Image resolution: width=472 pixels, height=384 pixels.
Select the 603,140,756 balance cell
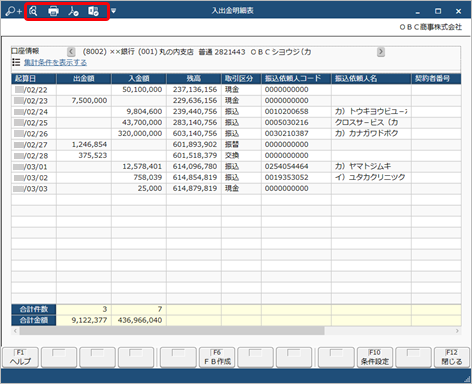194,134
